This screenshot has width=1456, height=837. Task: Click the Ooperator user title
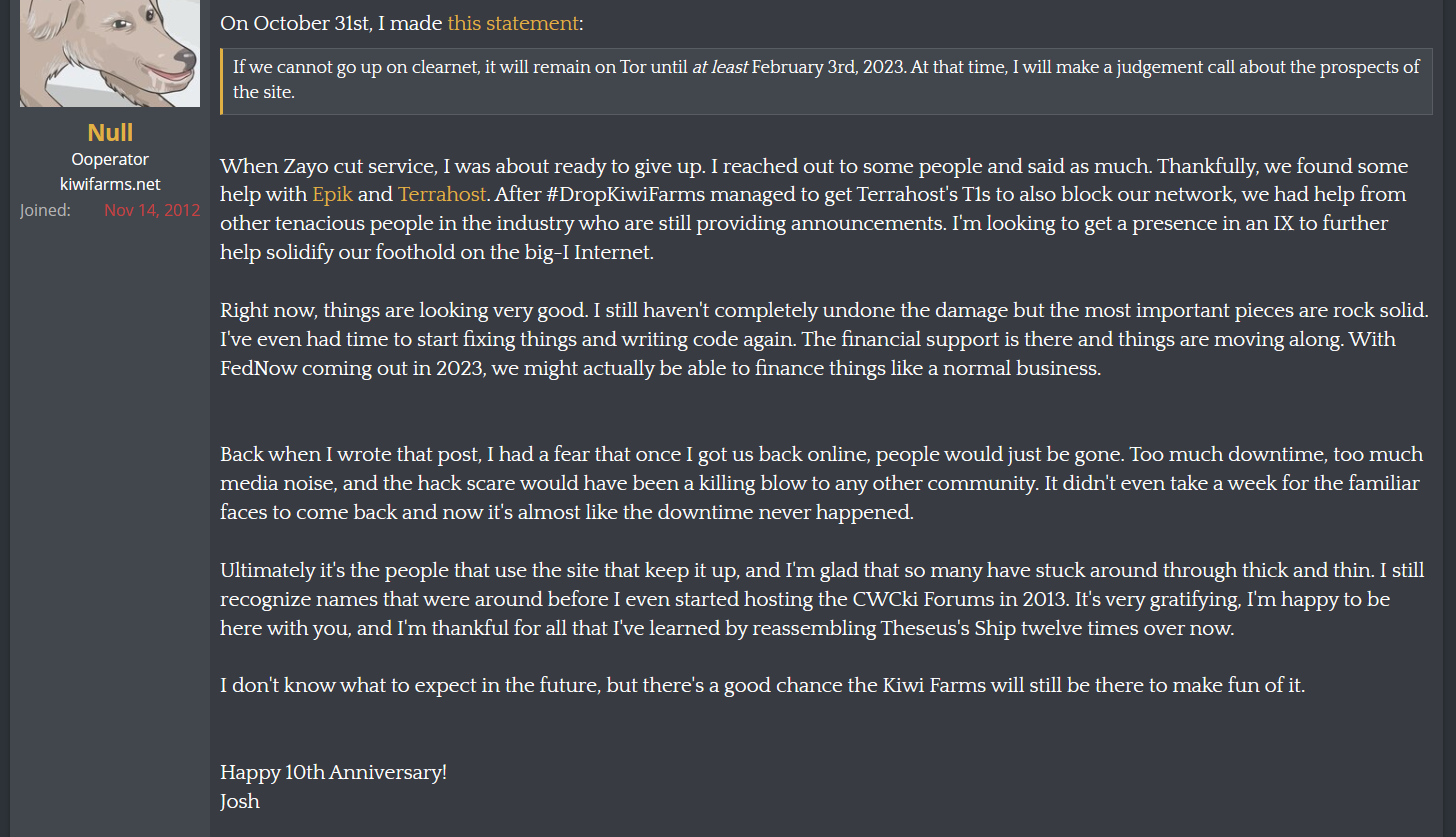(x=110, y=159)
